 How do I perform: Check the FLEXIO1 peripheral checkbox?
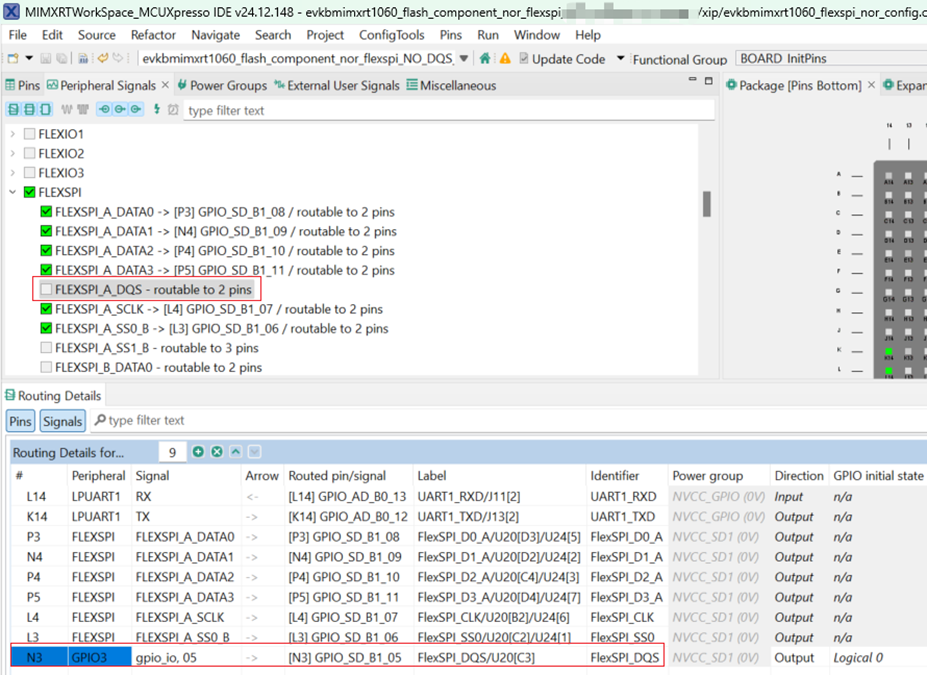(30, 134)
